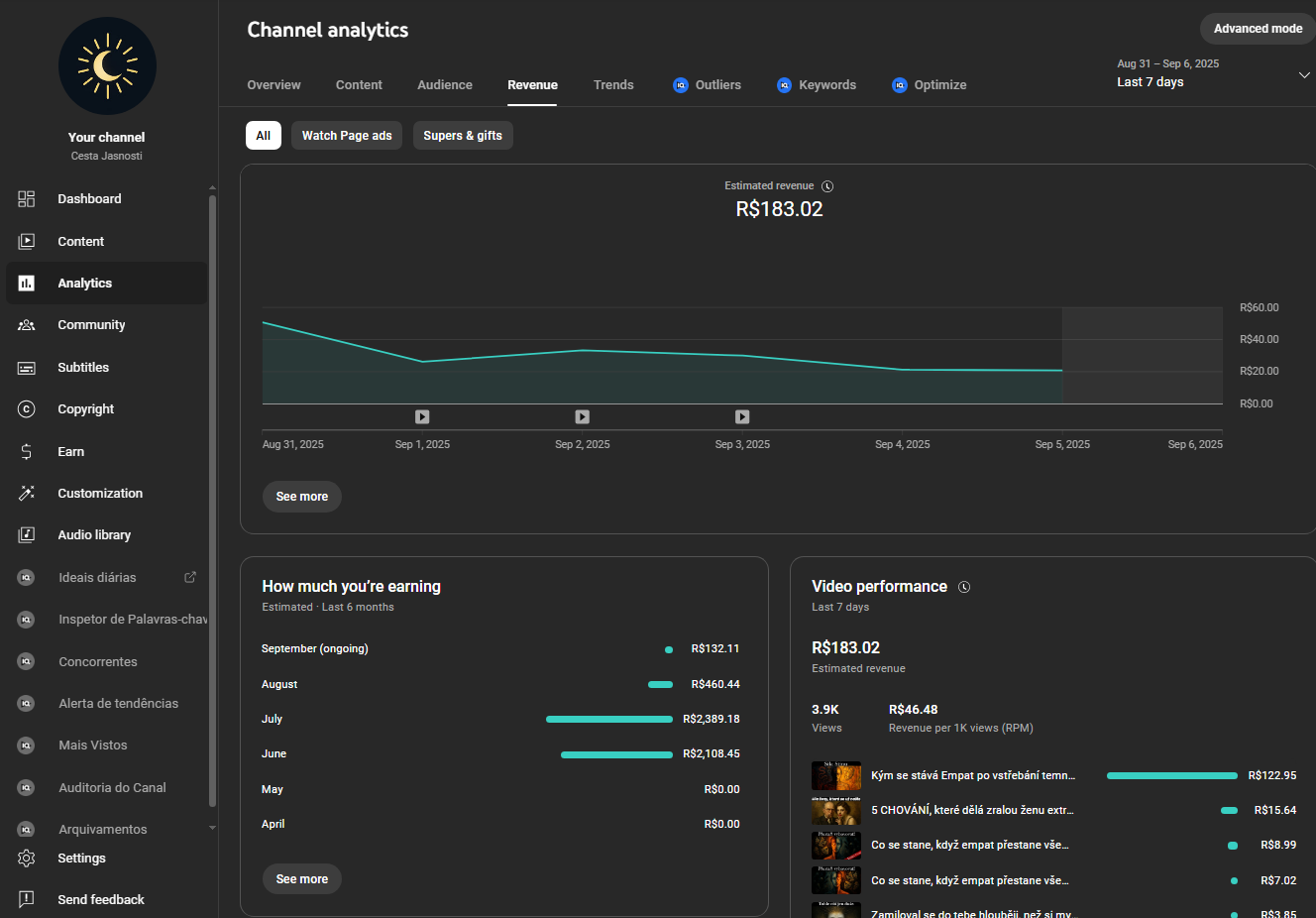
Task: Open Audio library icon in sidebar
Action: click(x=27, y=535)
